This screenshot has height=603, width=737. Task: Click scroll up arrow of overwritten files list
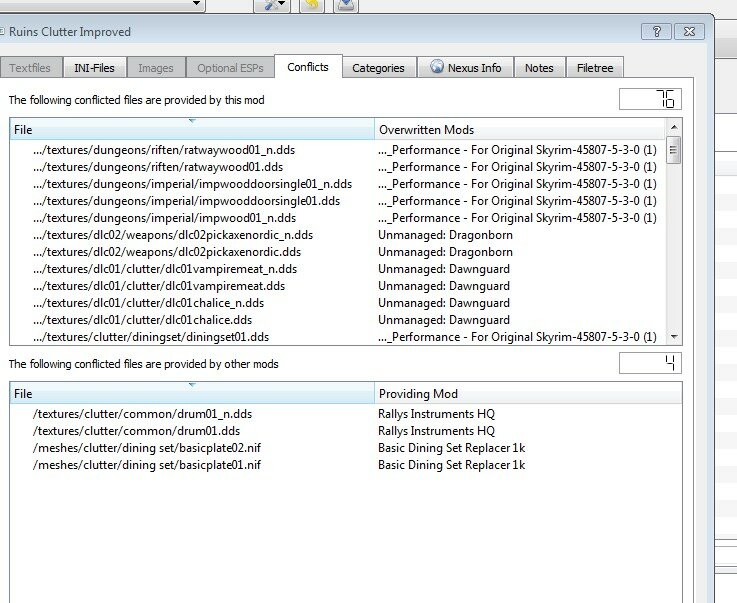tap(674, 128)
